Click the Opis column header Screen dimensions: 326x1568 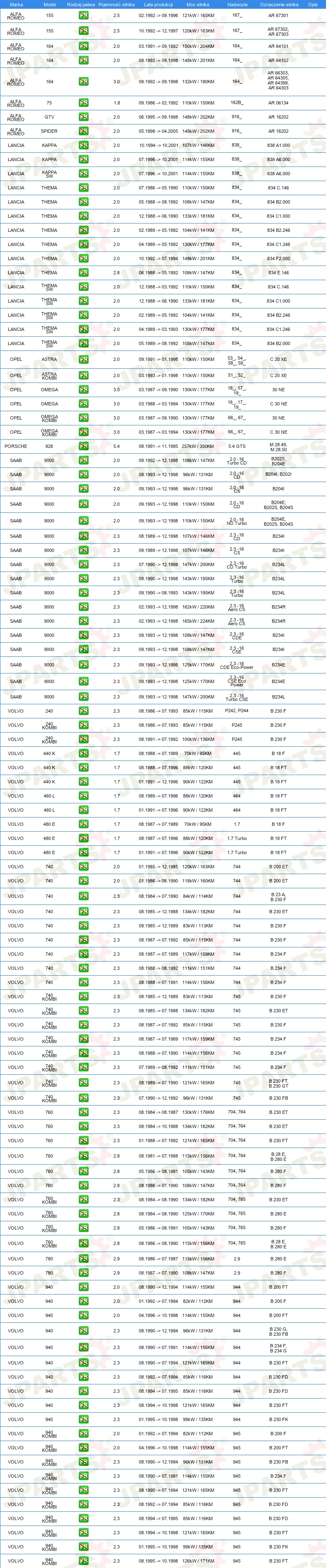[313, 4]
